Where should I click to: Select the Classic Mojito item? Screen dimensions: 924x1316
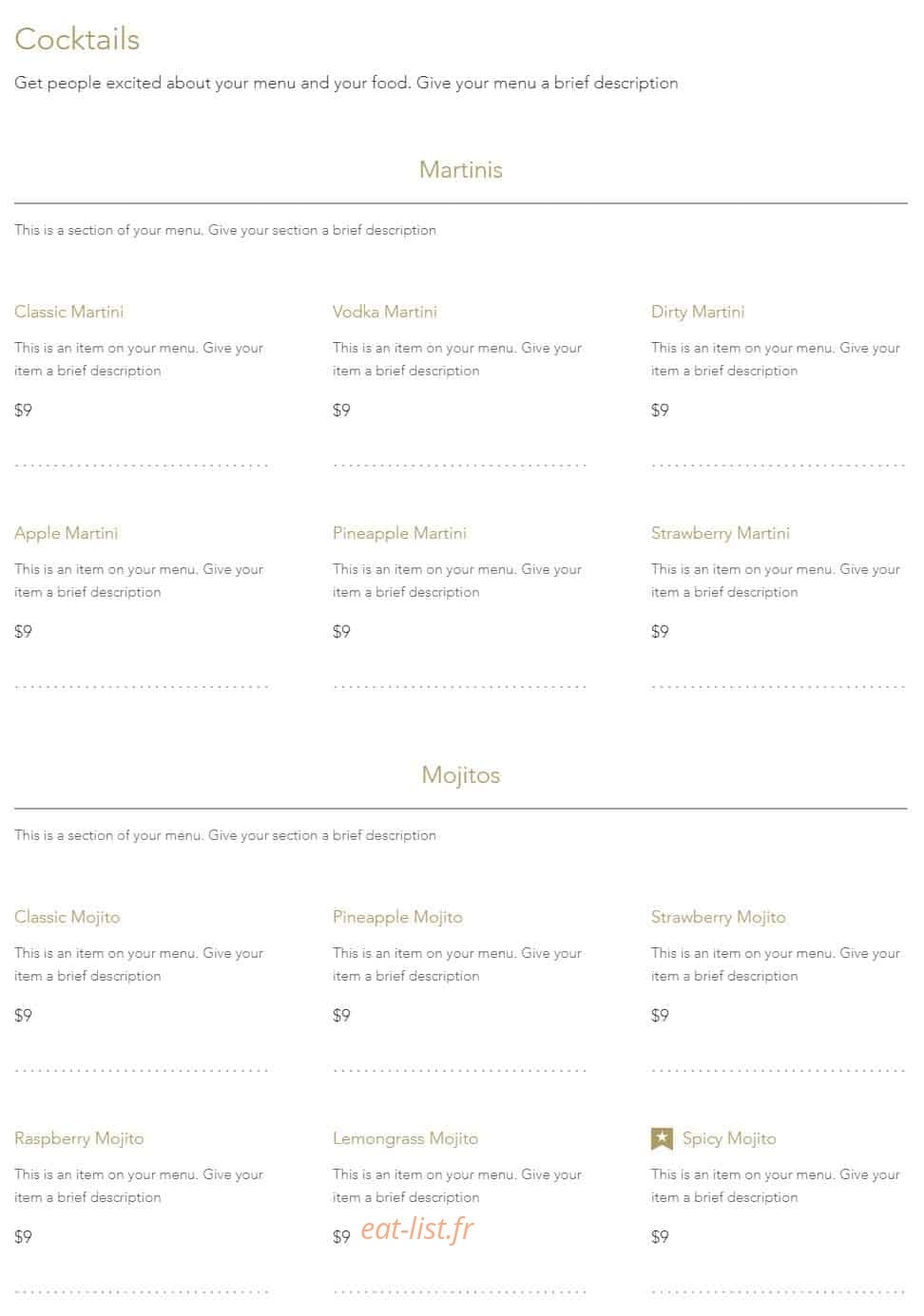click(x=67, y=918)
